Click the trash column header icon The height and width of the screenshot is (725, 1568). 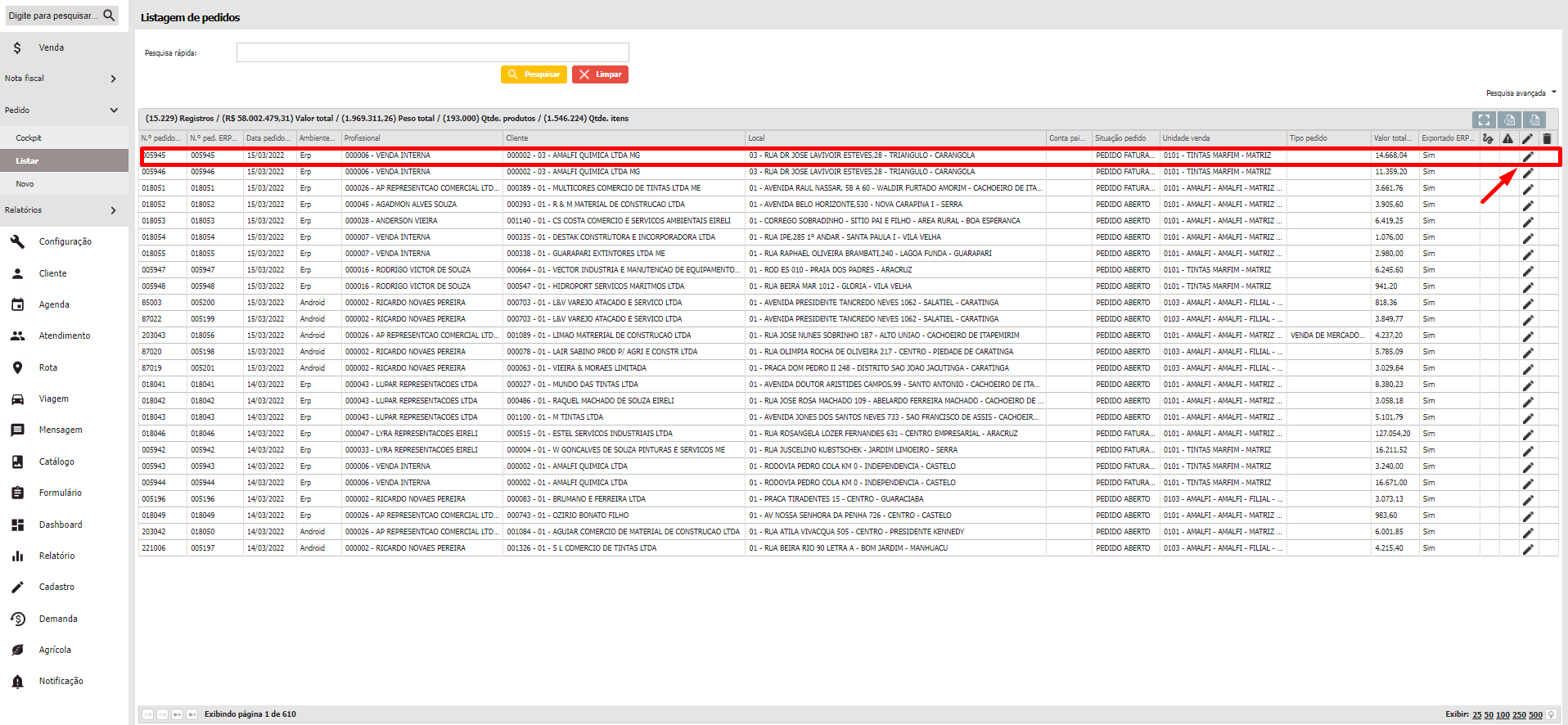tap(1547, 138)
